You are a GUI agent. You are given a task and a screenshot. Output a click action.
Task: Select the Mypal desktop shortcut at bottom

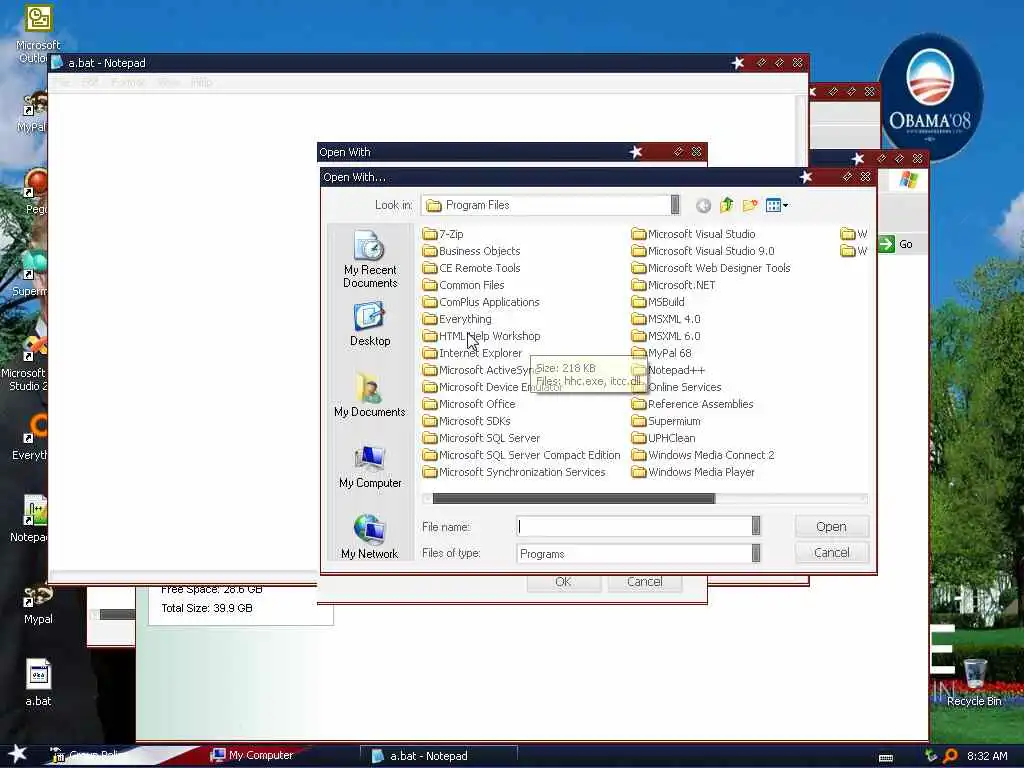38,605
